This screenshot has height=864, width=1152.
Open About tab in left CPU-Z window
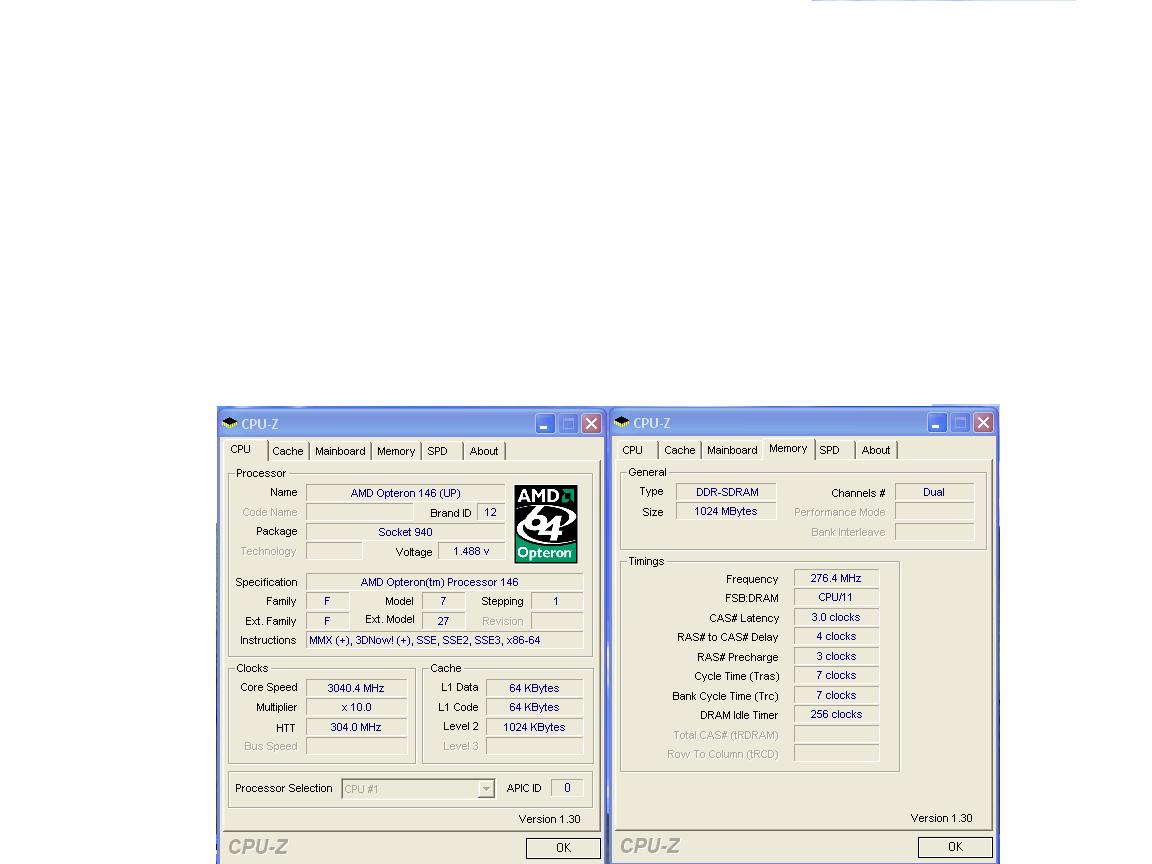click(x=483, y=451)
